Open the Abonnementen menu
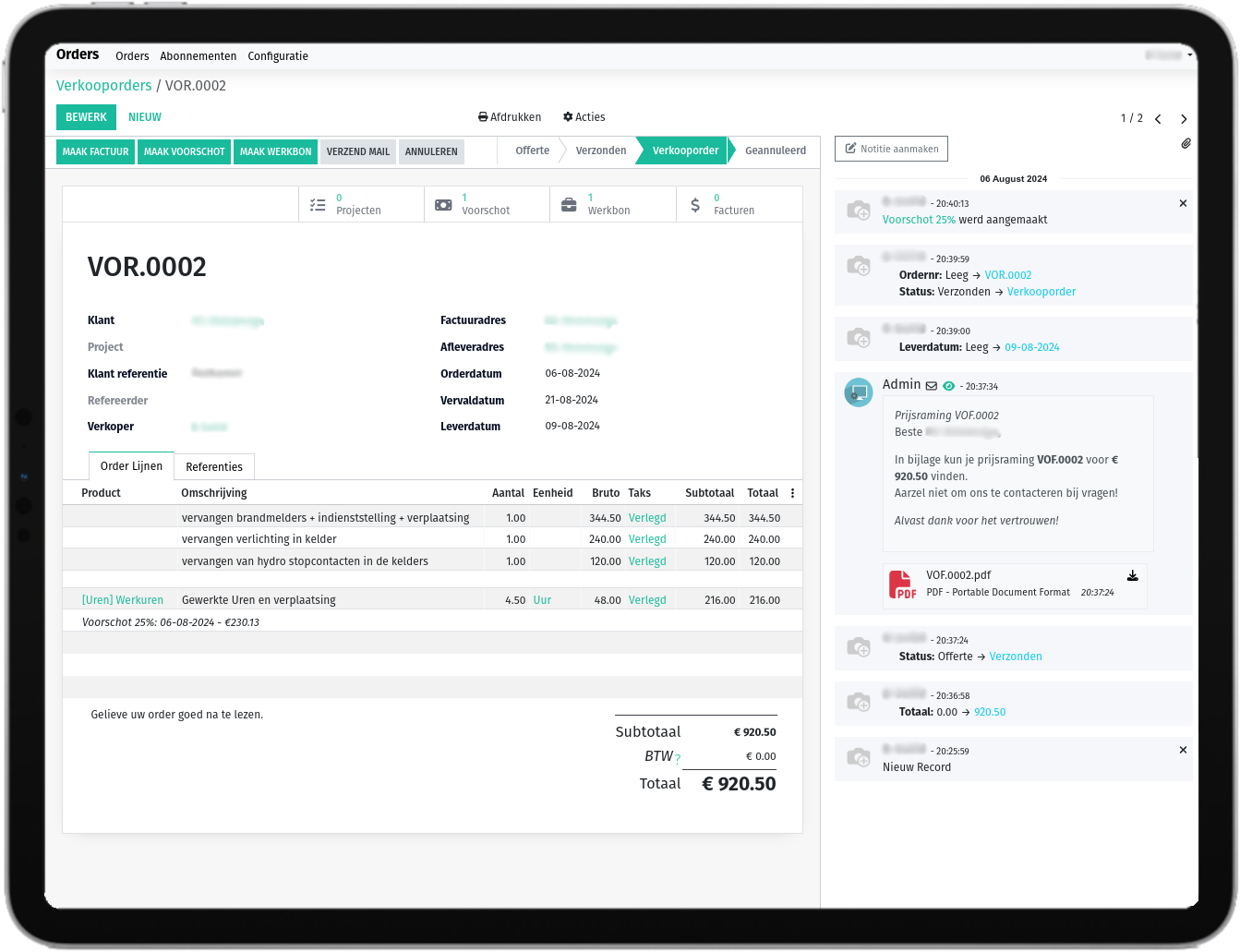This screenshot has height=952, width=1240. [198, 56]
